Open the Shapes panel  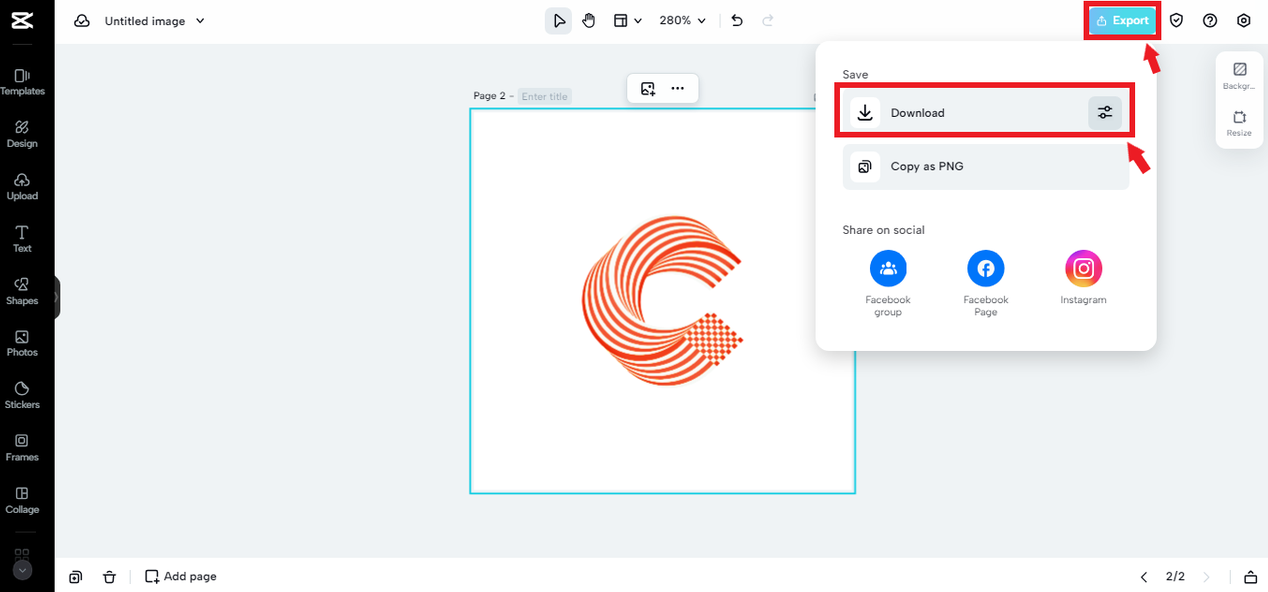[x=22, y=291]
